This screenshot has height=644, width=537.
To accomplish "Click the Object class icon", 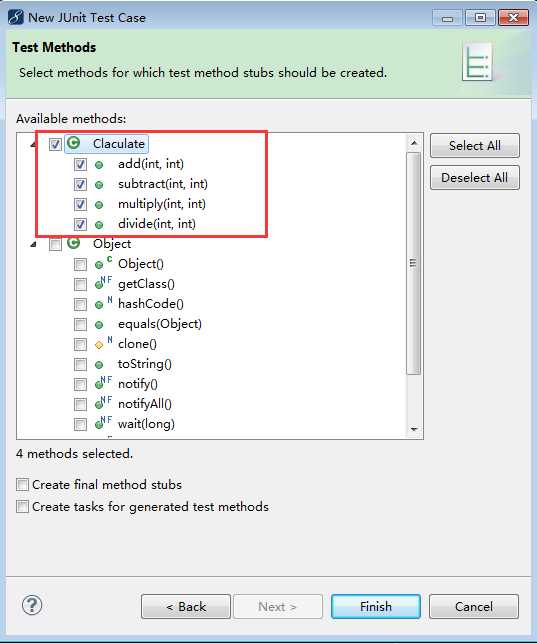I will pos(74,243).
